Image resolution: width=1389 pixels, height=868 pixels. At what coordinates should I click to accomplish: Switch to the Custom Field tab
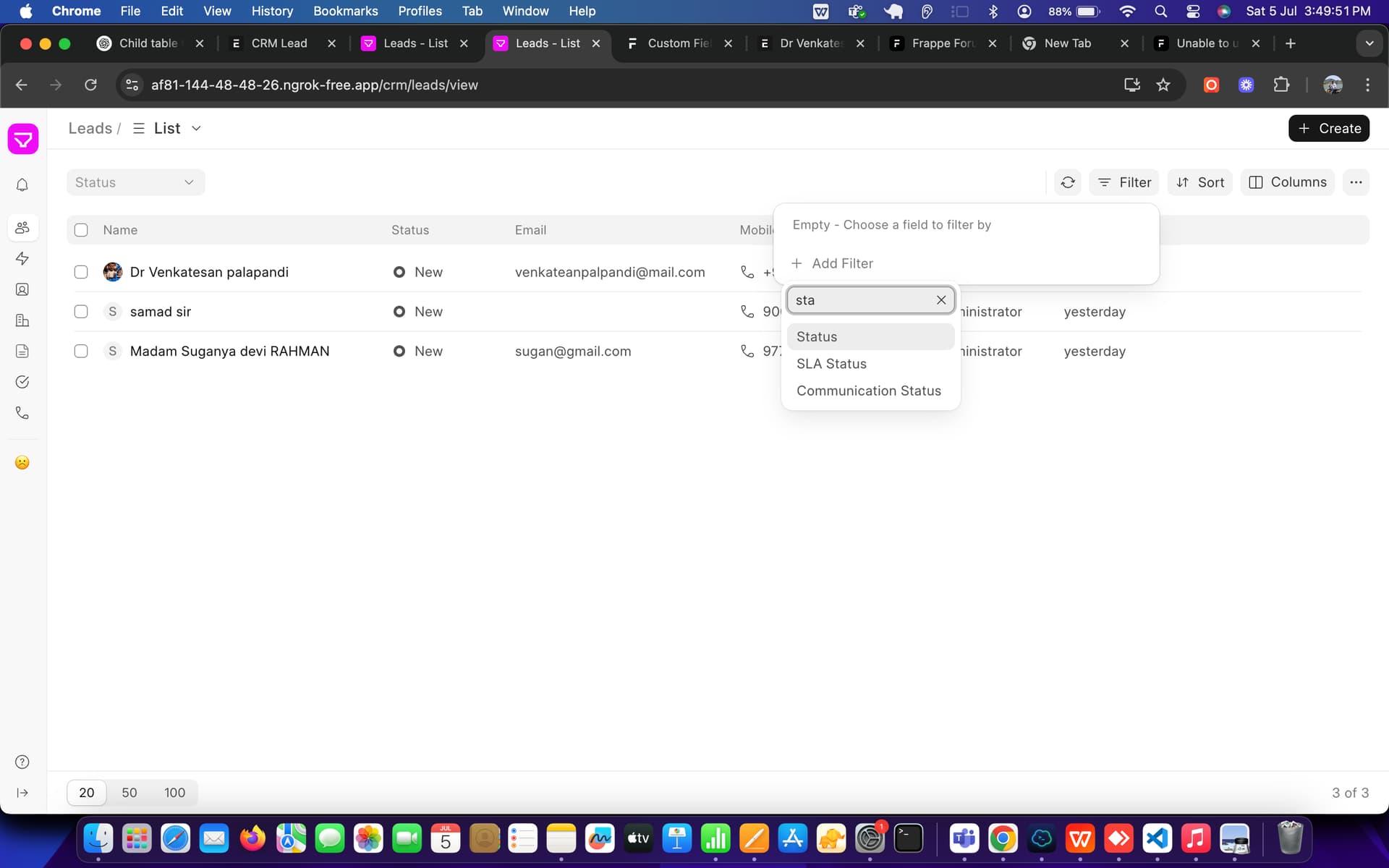click(x=680, y=43)
